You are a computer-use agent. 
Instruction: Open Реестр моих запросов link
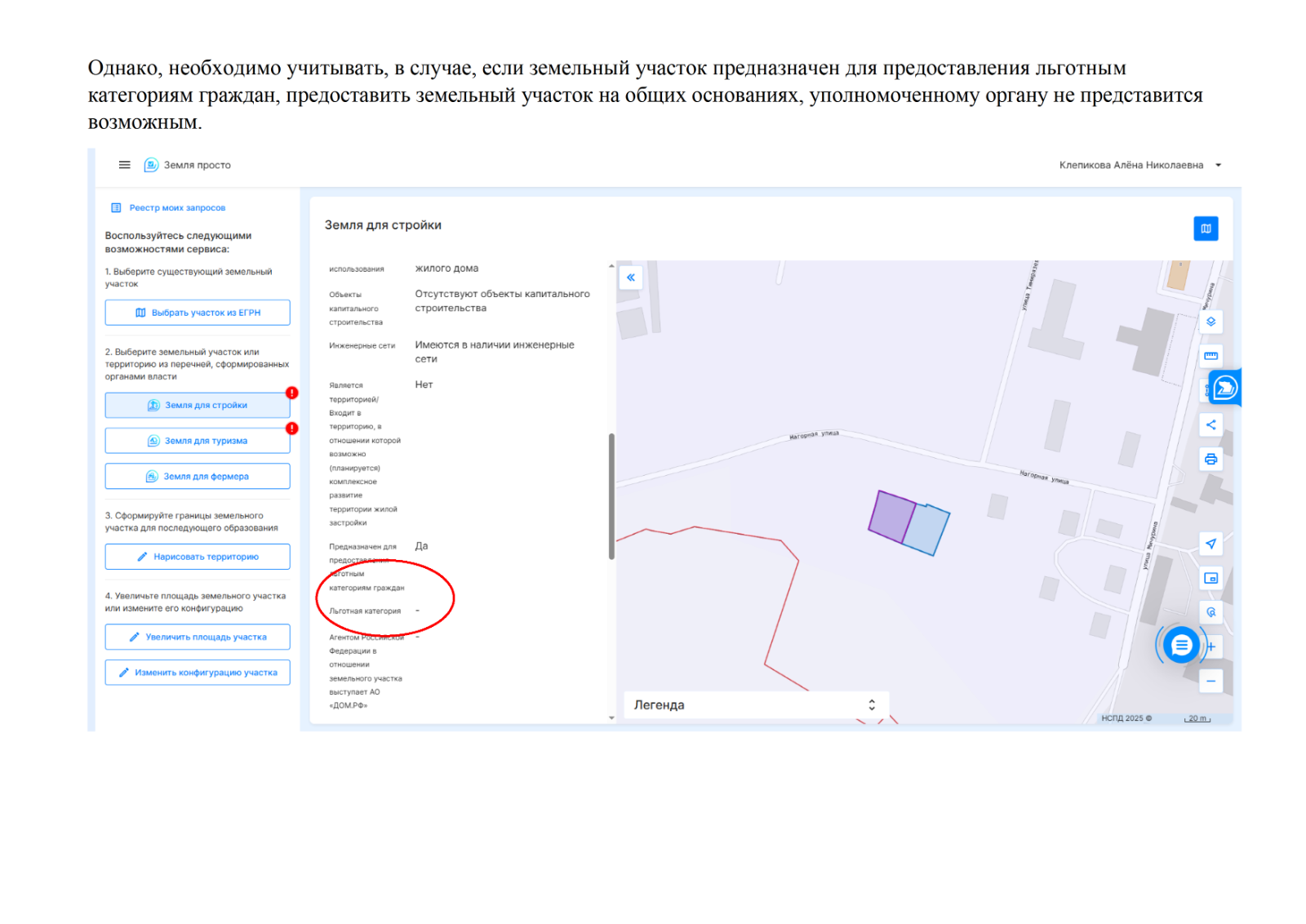click(x=176, y=208)
